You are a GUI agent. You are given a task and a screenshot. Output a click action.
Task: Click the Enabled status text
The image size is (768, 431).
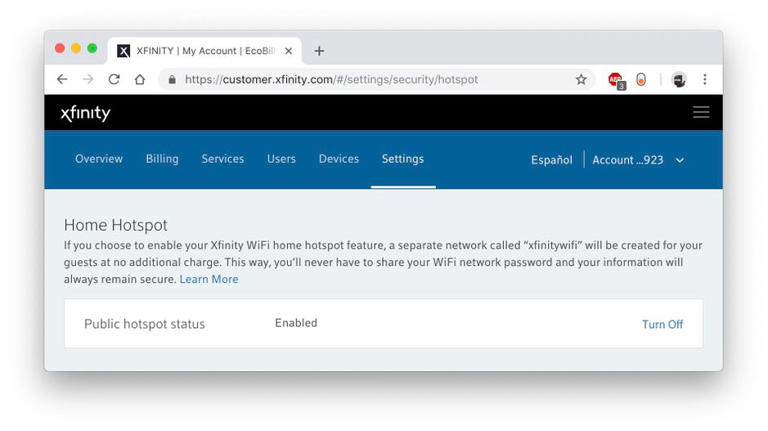point(296,323)
